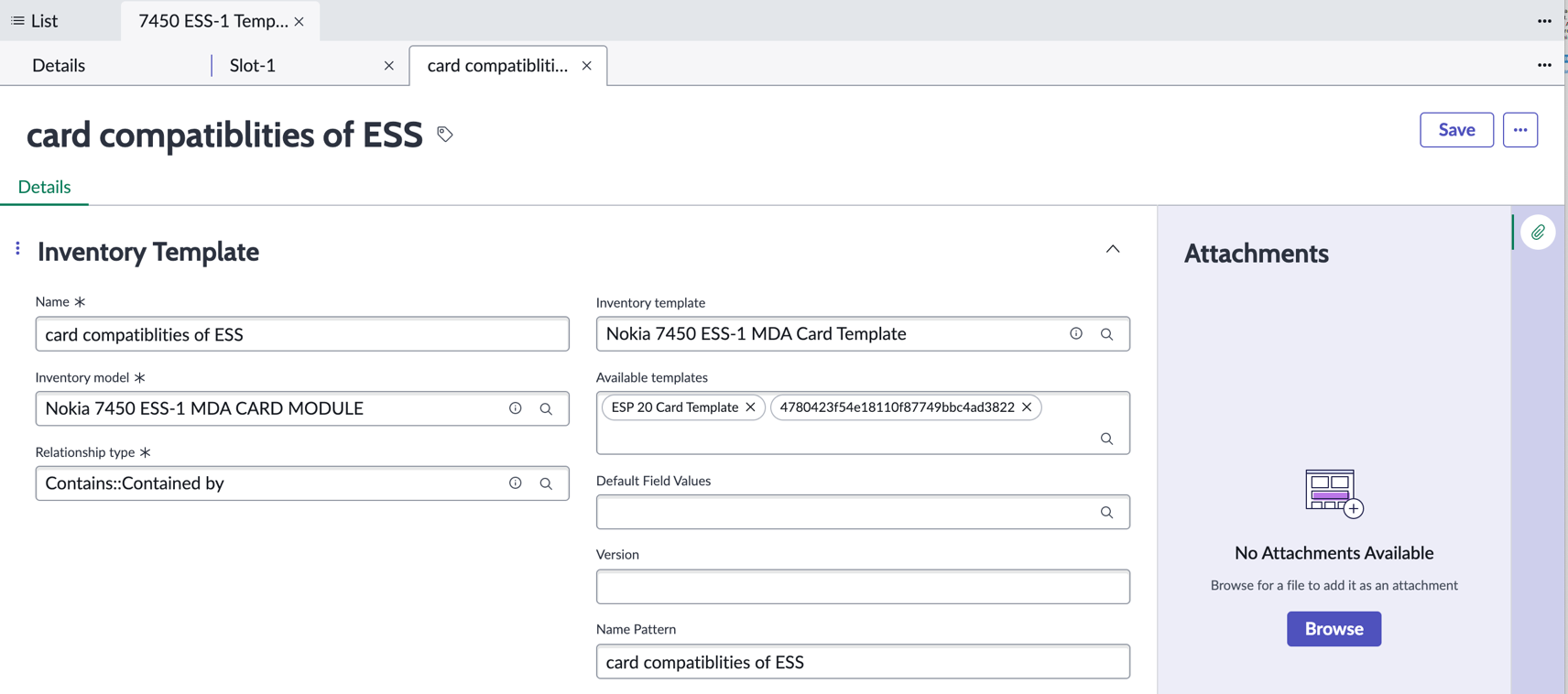
Task: Click the List hamburger icon
Action: (x=17, y=20)
